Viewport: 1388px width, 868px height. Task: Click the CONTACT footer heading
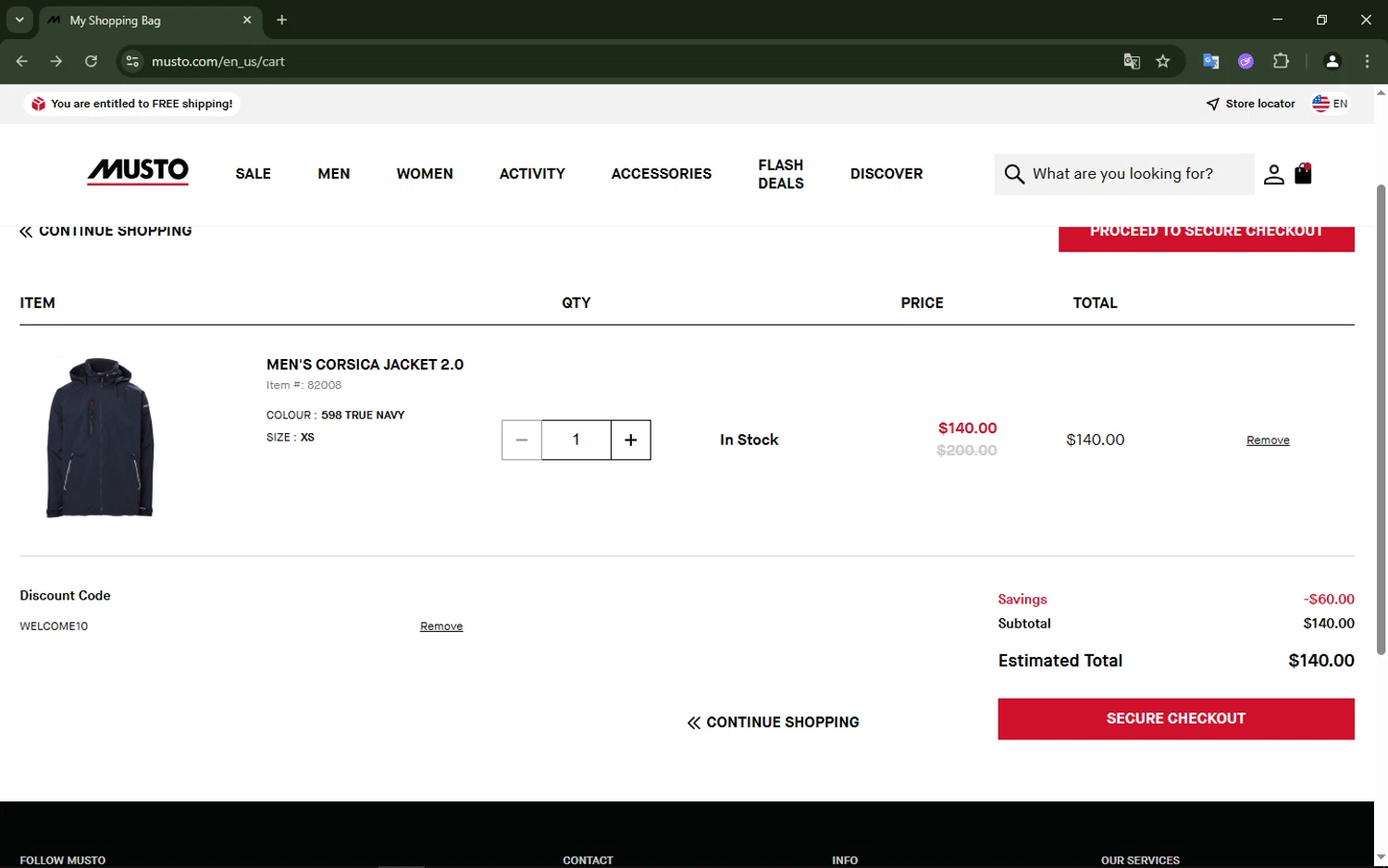pos(588,861)
